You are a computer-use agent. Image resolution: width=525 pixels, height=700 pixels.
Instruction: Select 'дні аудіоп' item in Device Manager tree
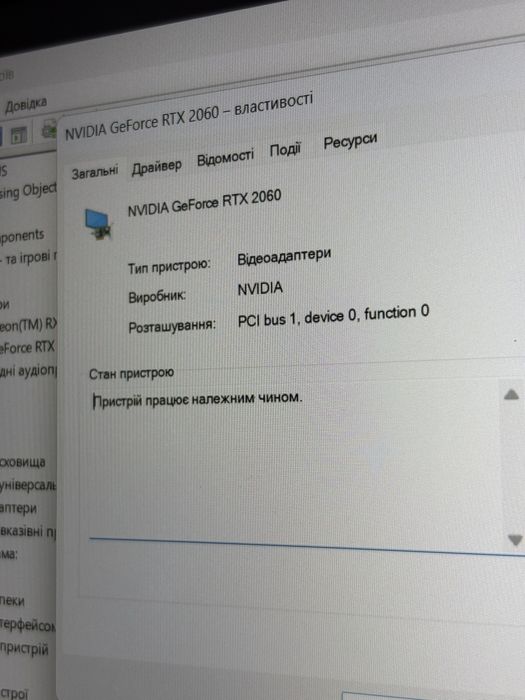[x=28, y=371]
